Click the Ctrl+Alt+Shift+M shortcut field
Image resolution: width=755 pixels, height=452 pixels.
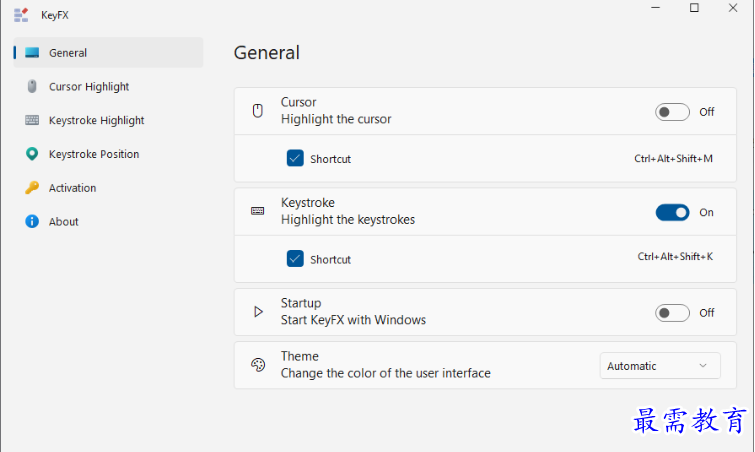click(x=673, y=158)
